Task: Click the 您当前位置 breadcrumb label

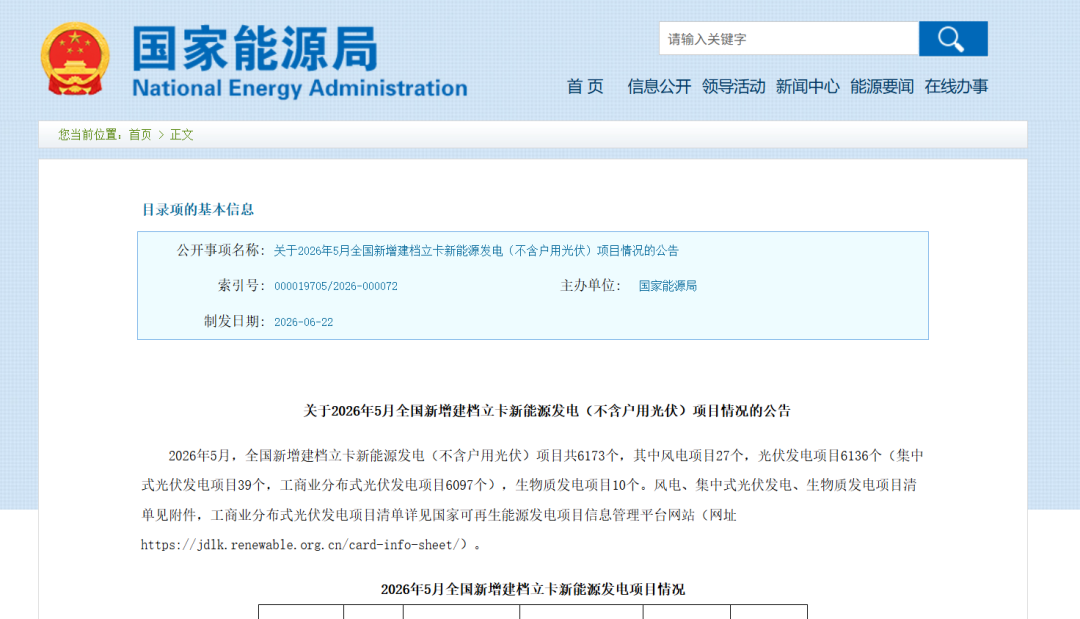Action: click(x=90, y=135)
